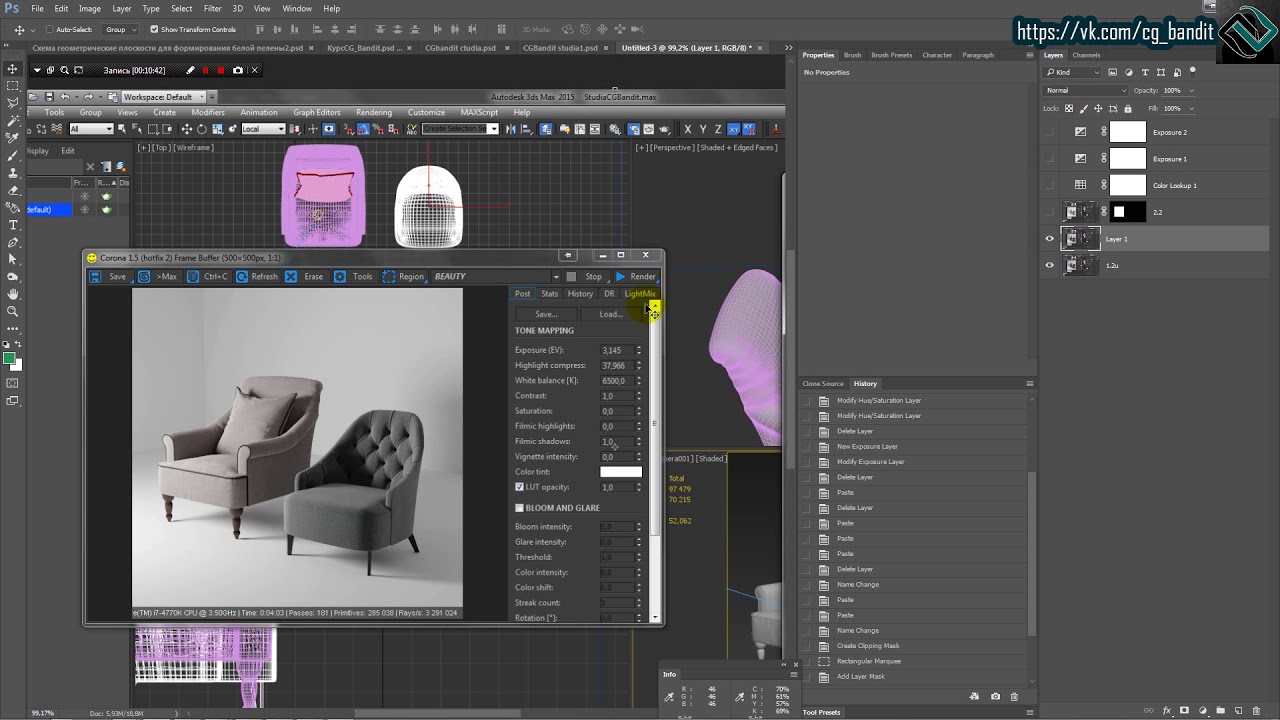Show the Exposure 2 layer visibility
This screenshot has height=720, width=1280.
(1049, 132)
